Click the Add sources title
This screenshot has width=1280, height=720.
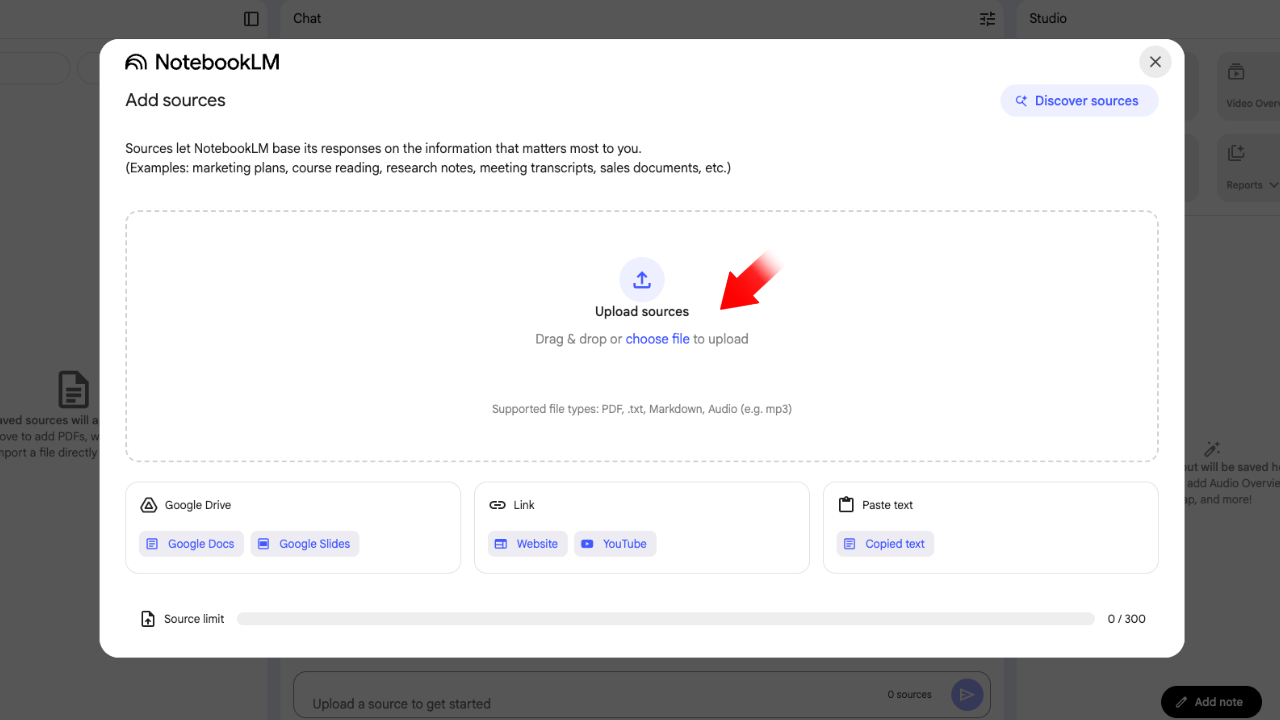point(175,100)
